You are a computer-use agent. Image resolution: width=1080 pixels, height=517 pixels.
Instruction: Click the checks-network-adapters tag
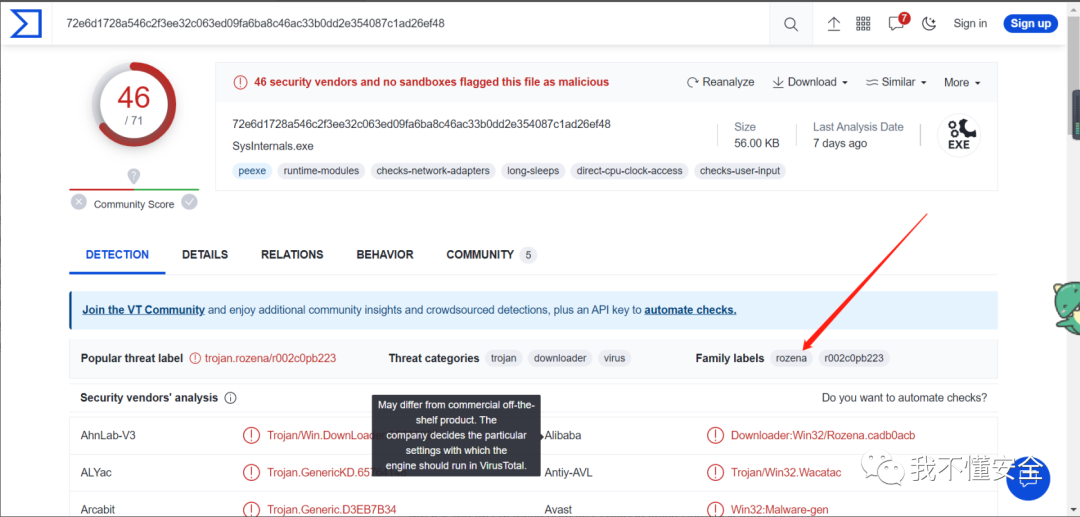433,171
